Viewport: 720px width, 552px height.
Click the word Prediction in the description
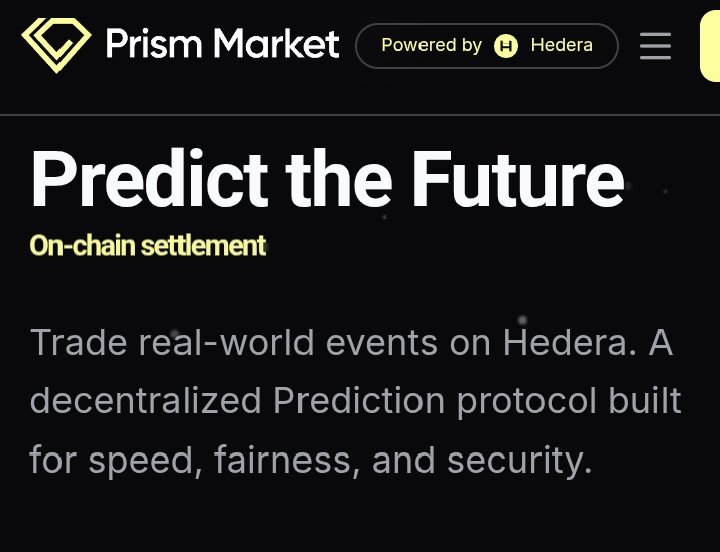pyautogui.click(x=359, y=401)
